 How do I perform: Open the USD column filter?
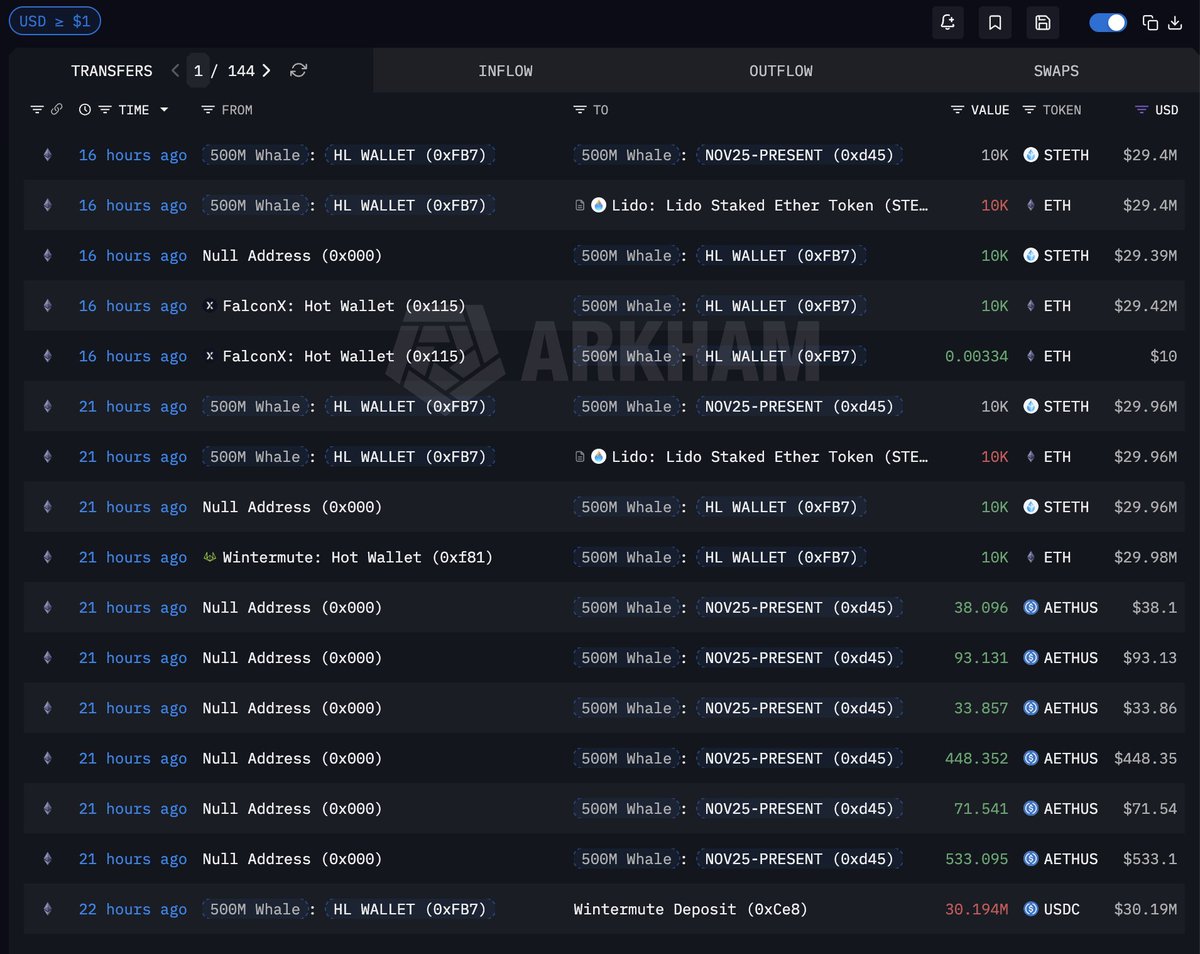pos(1142,110)
